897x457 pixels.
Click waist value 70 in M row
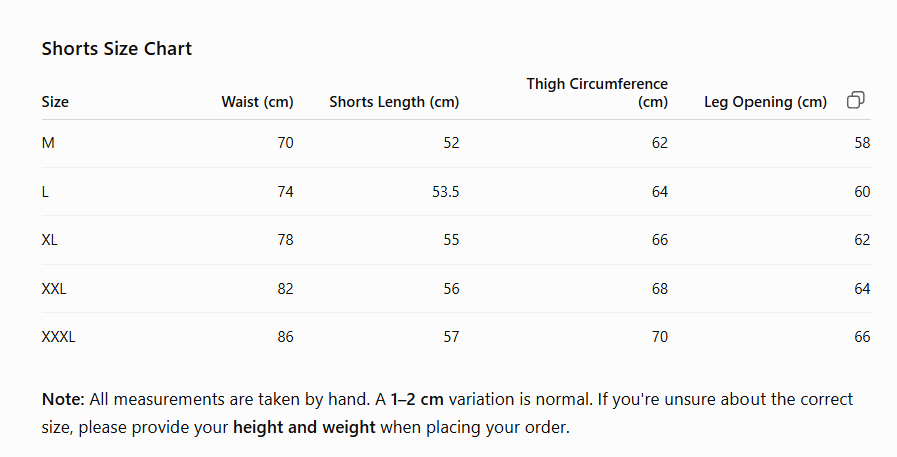point(285,143)
